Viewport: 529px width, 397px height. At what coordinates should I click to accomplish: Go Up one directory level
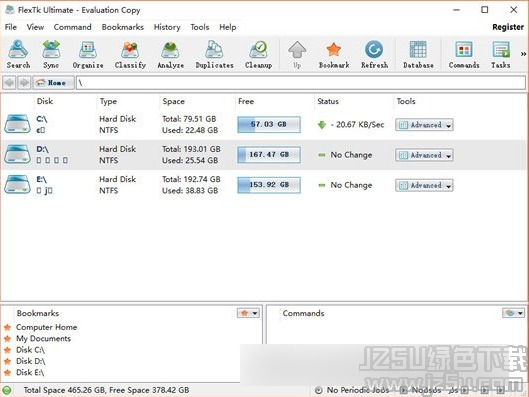coord(297,54)
